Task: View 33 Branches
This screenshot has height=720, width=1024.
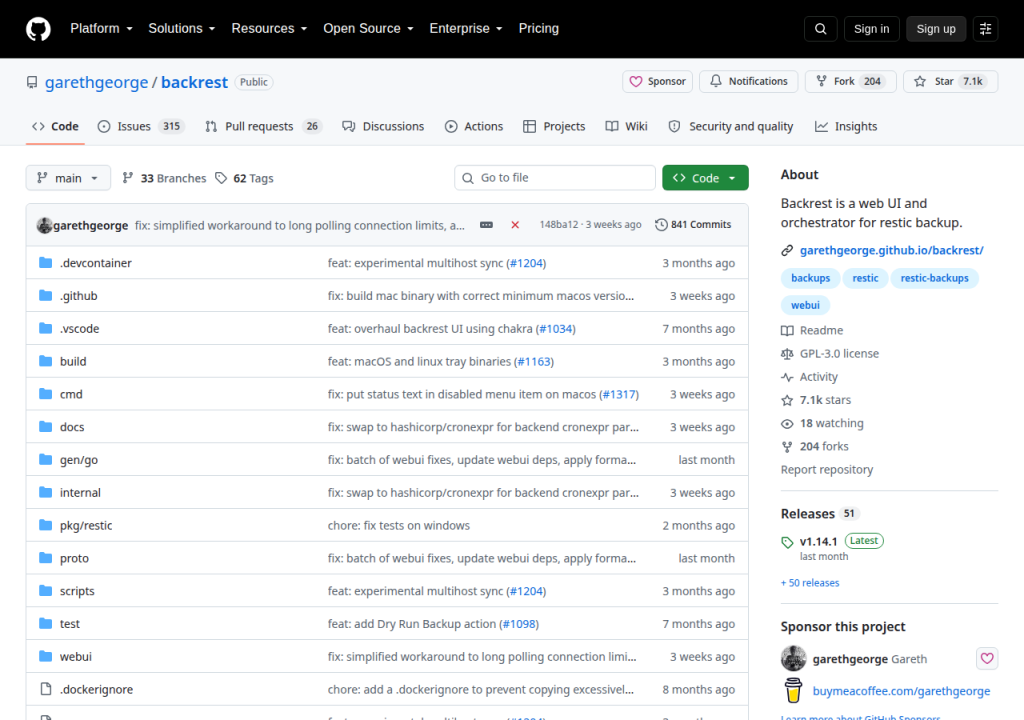Action: (x=164, y=178)
